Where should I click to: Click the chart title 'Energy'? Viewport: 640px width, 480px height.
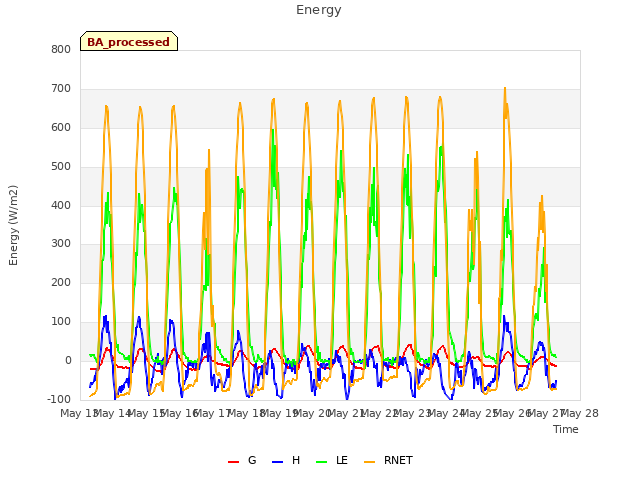319,10
